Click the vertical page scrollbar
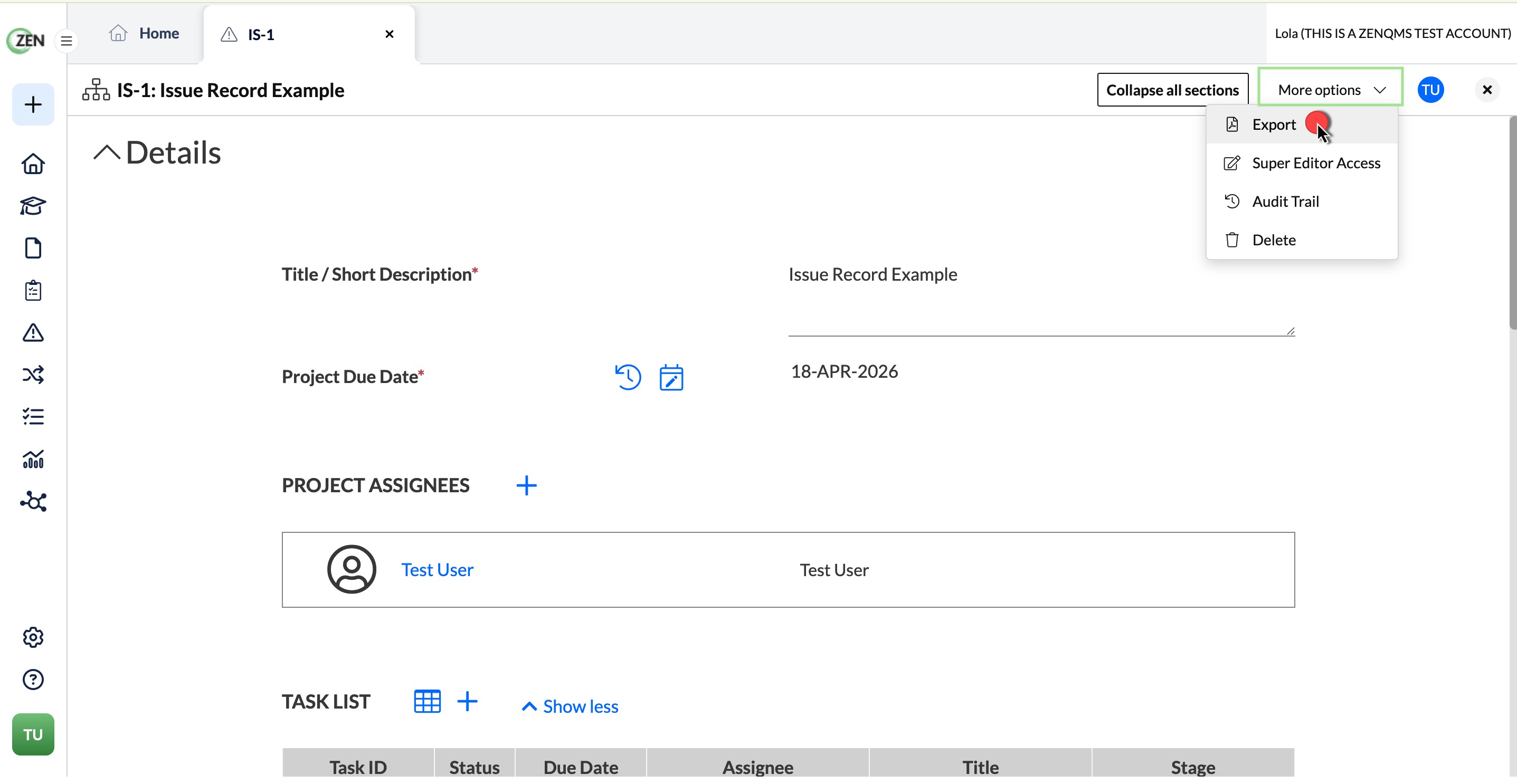The image size is (1517, 784). point(1513,224)
